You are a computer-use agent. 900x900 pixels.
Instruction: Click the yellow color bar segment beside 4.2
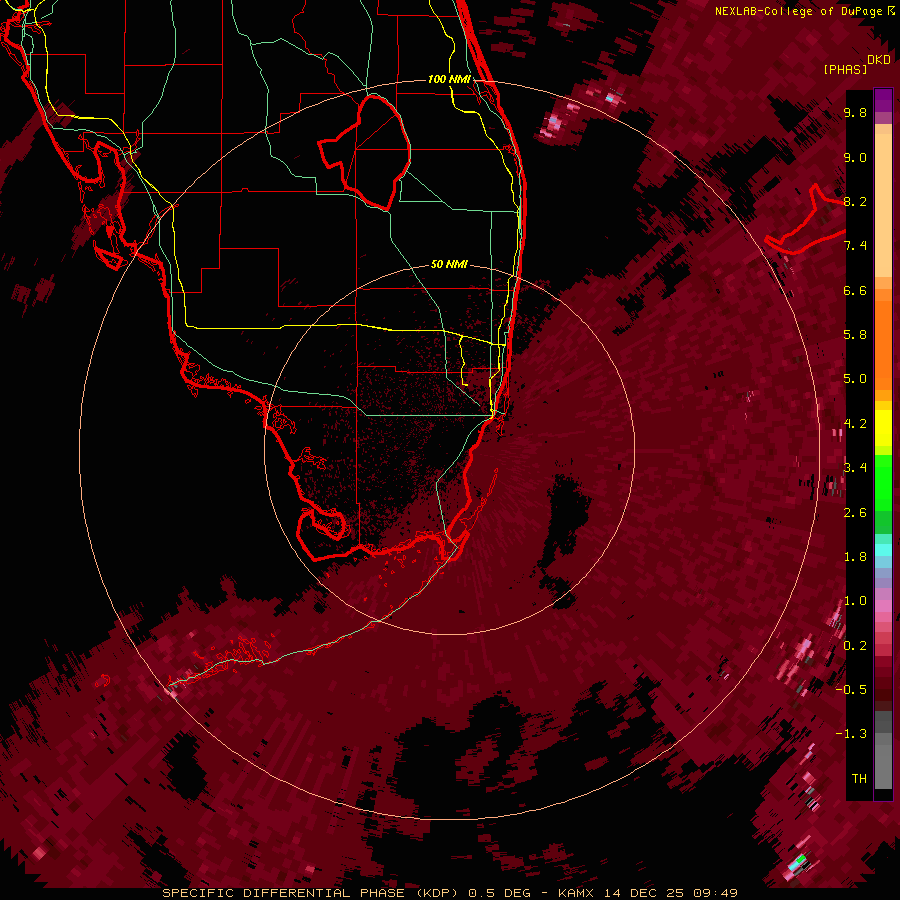883,428
